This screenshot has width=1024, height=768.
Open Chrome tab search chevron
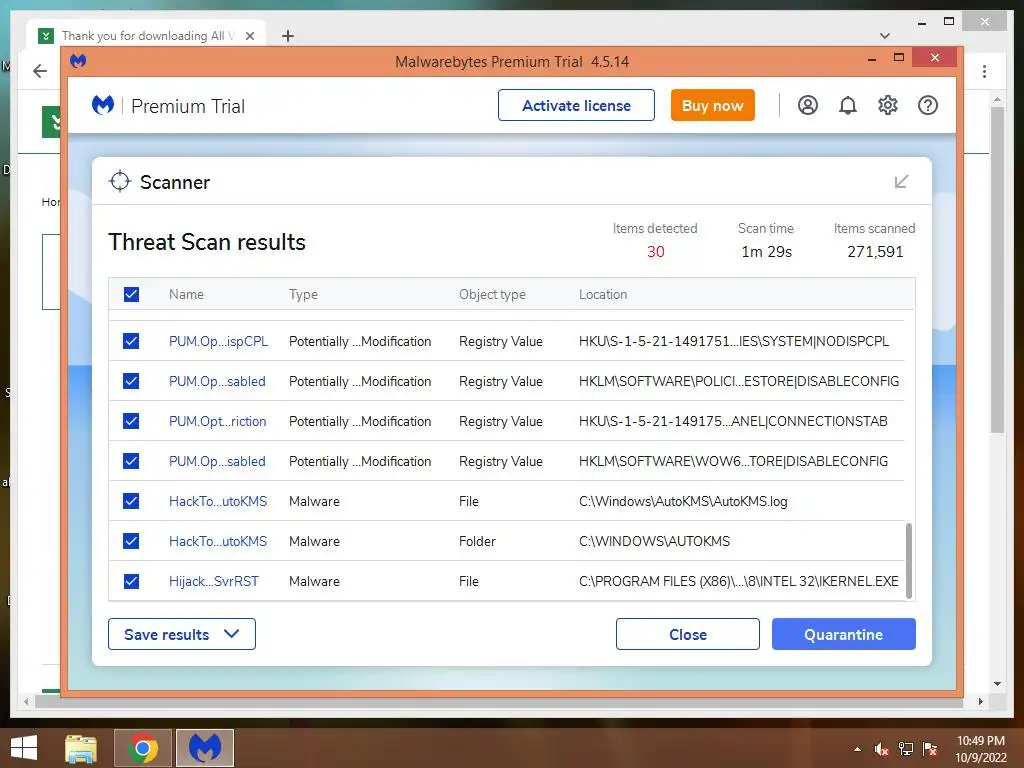coord(885,36)
